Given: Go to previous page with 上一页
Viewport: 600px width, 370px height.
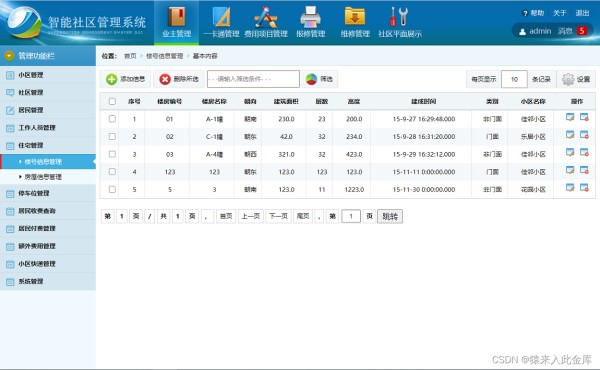Looking at the screenshot, I should pos(251,216).
